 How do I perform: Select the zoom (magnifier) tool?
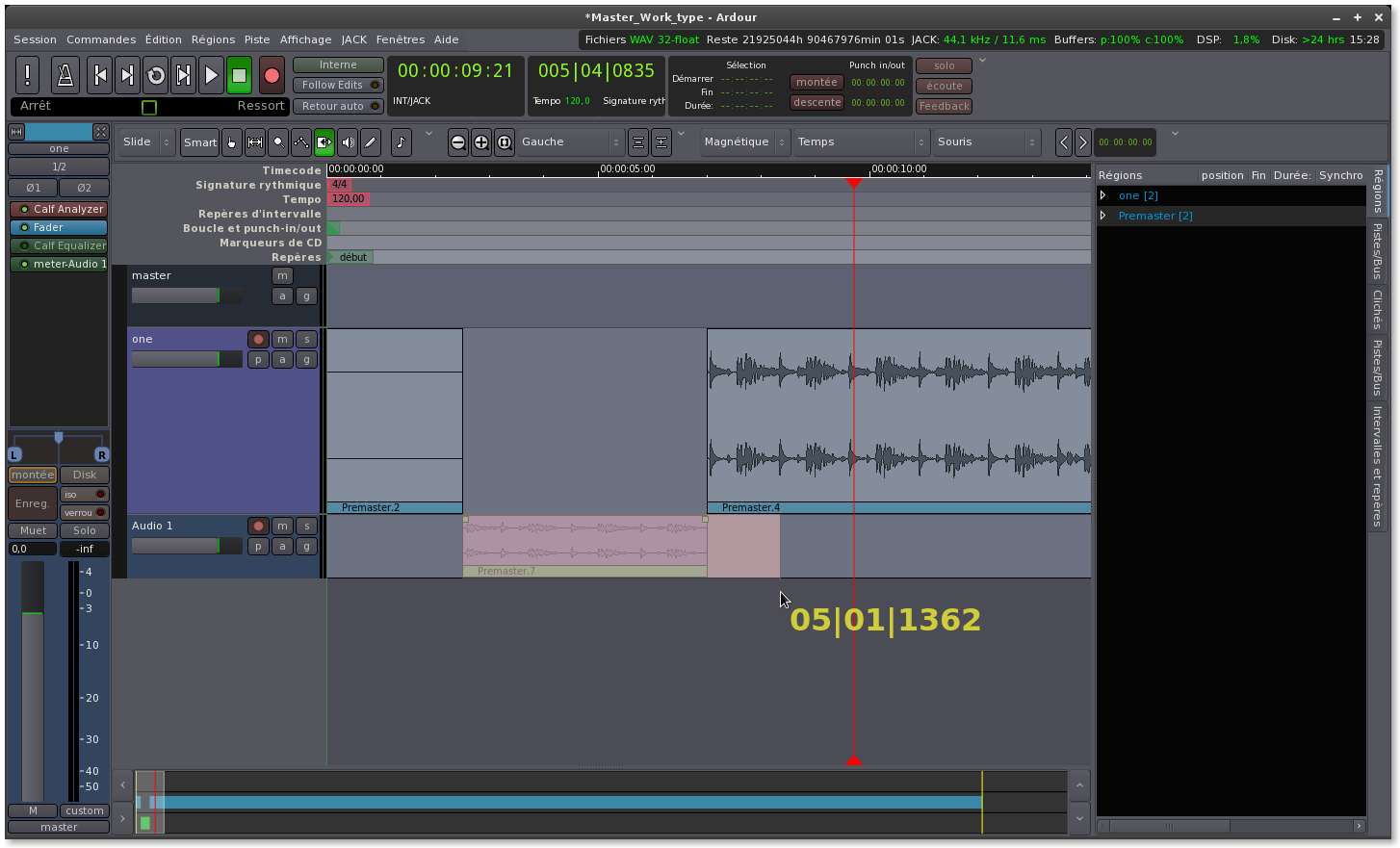[x=278, y=142]
